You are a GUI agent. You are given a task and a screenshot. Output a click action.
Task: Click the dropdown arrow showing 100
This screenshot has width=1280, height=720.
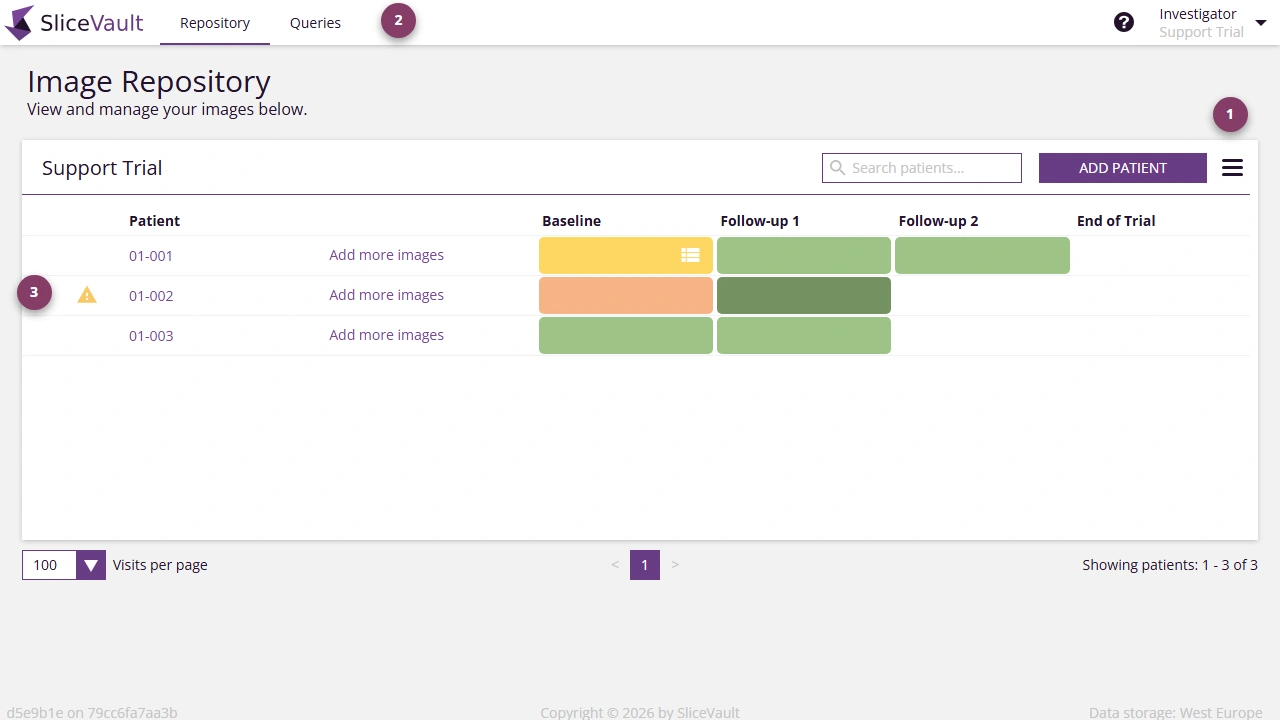click(90, 565)
